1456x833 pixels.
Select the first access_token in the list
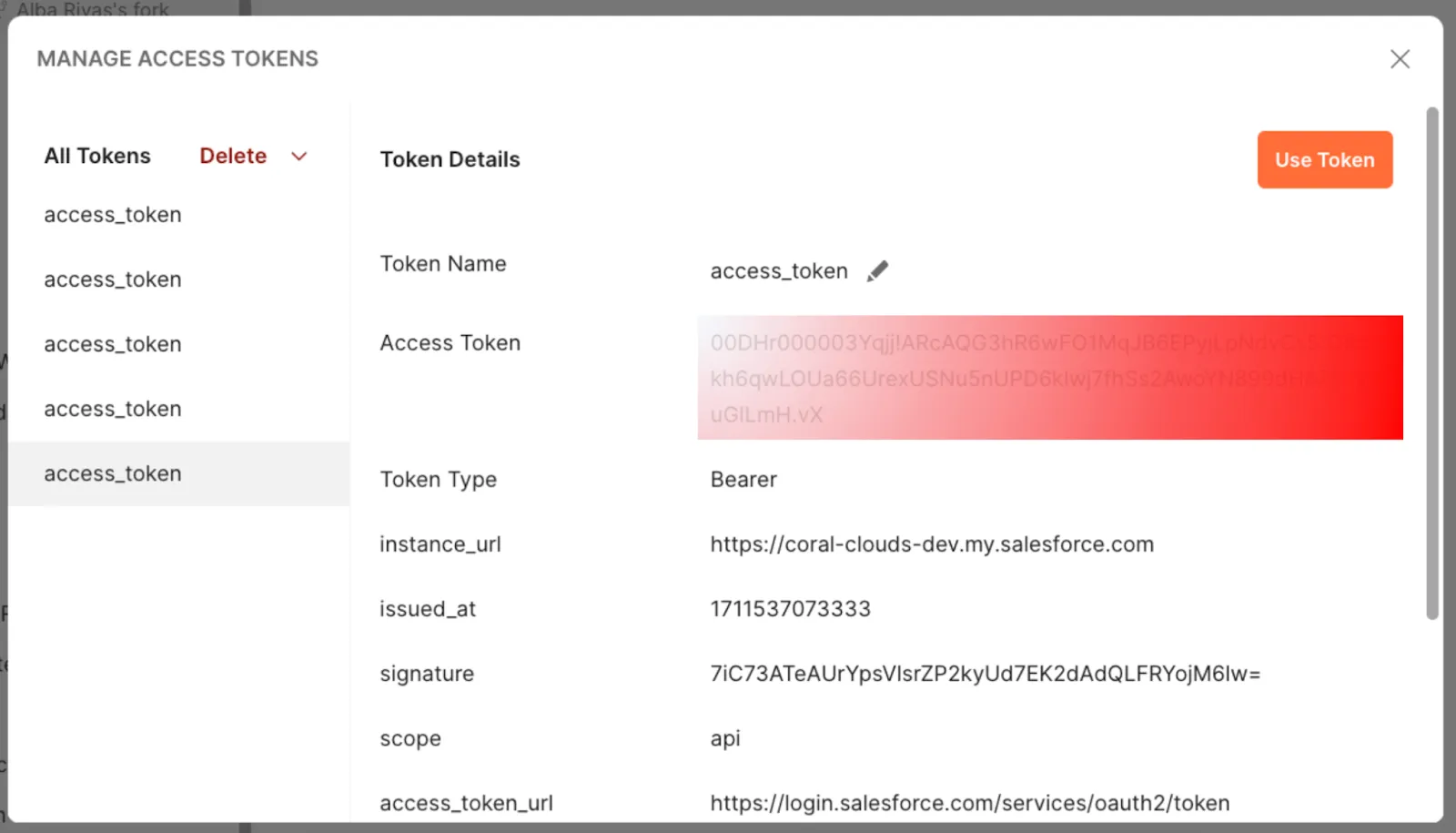(x=113, y=215)
